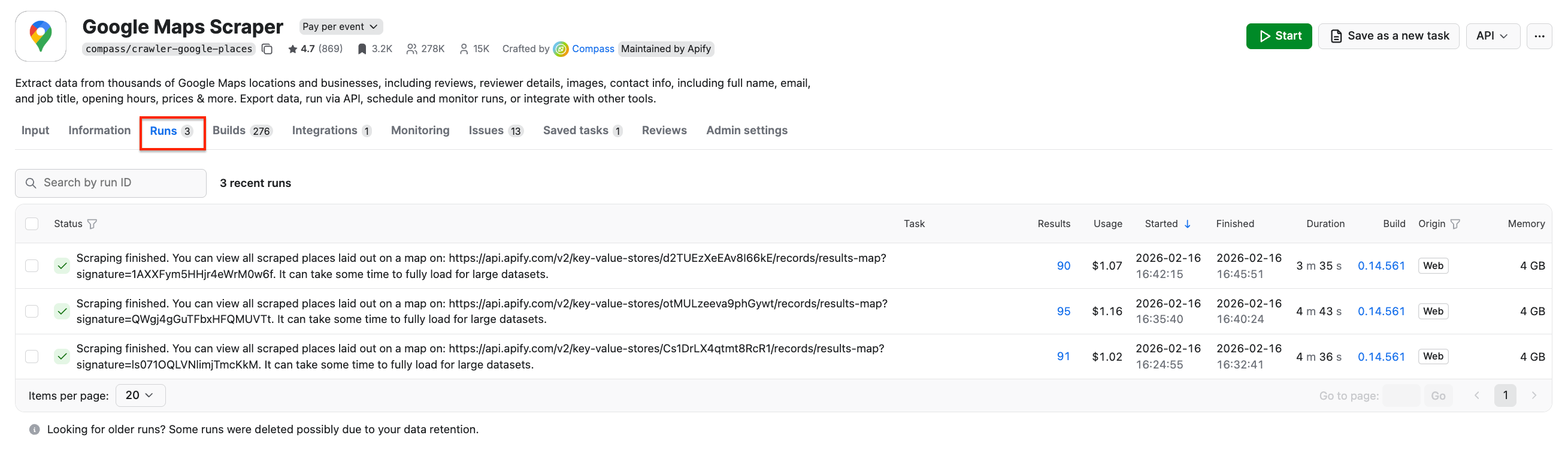Open results link 95

click(x=1063, y=312)
